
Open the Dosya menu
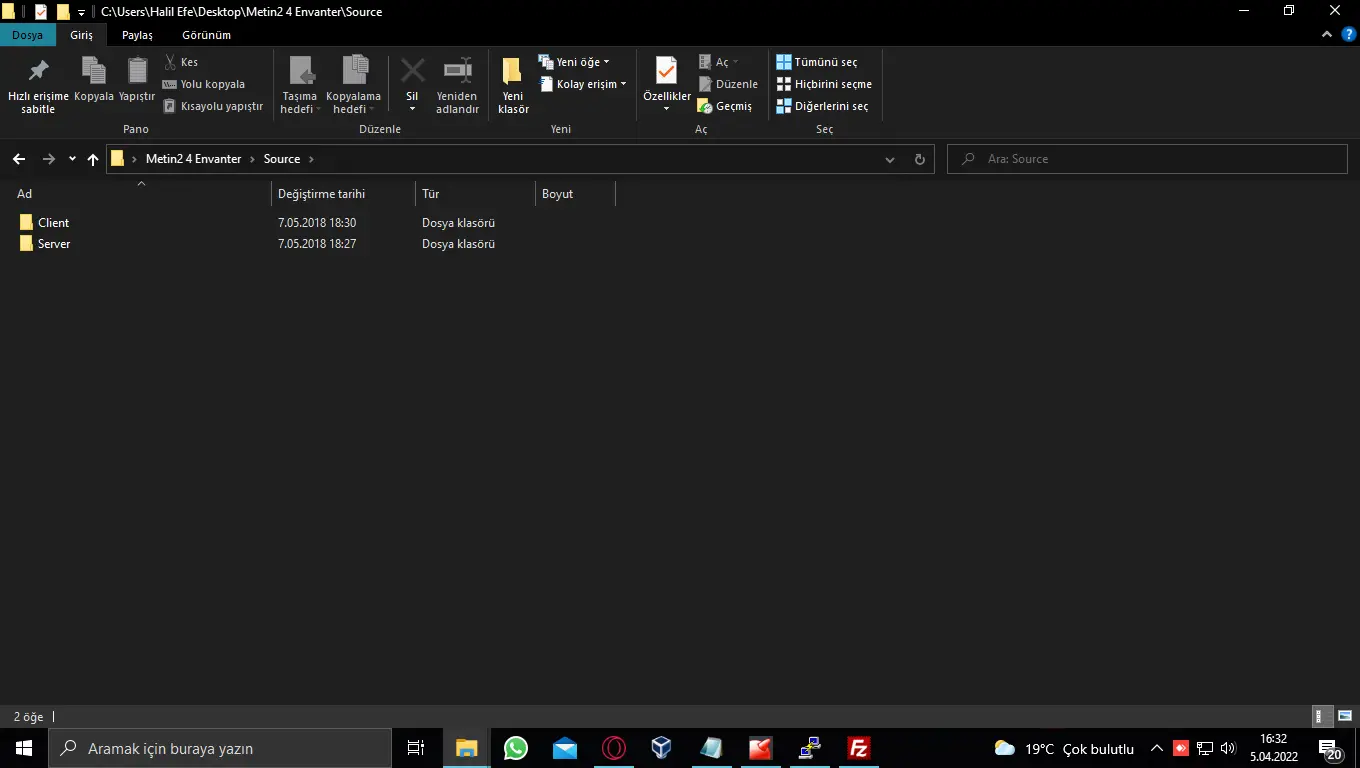click(28, 35)
